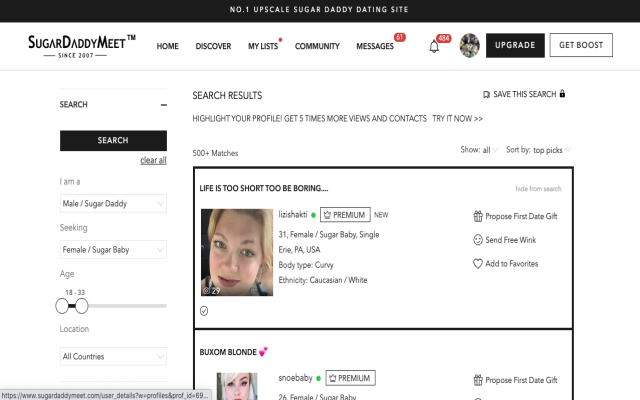Click the TRY IT NOW >> link
The image size is (640, 400).
point(457,119)
